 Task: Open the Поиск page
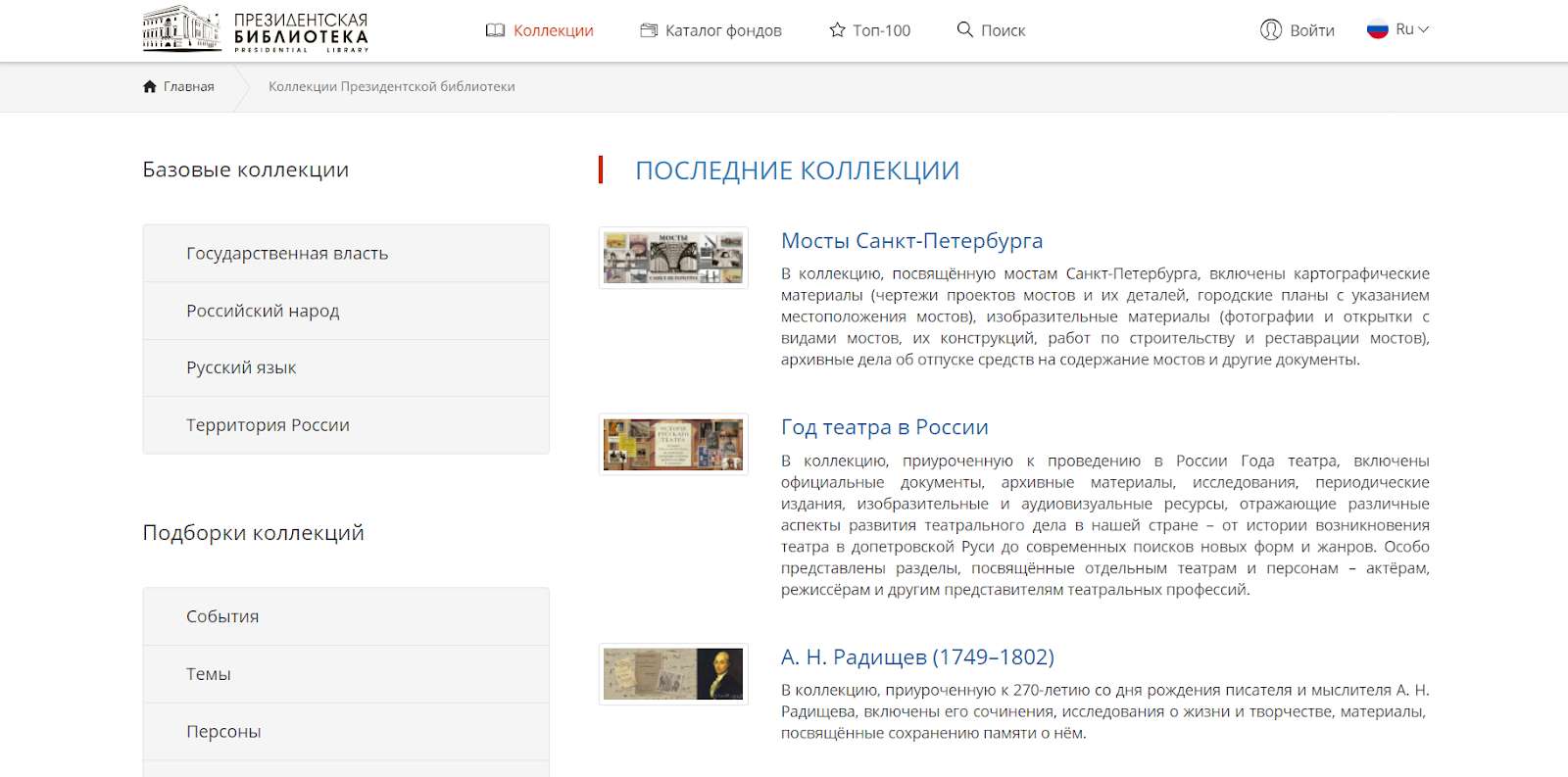pyautogui.click(x=1004, y=30)
